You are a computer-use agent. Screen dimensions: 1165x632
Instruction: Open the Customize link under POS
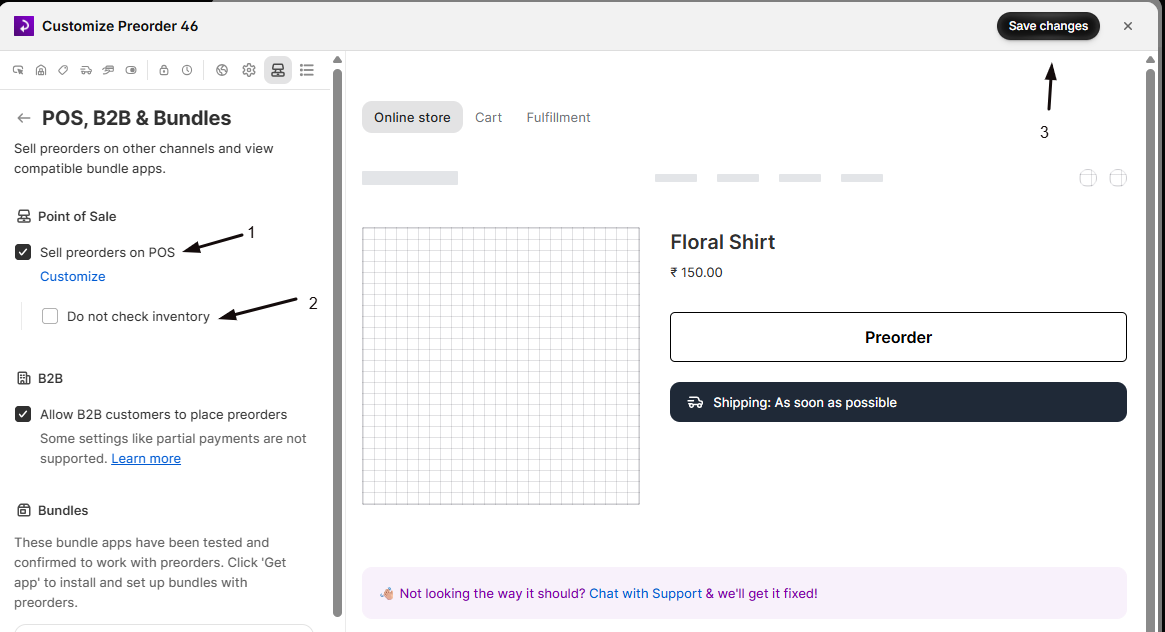coord(73,276)
